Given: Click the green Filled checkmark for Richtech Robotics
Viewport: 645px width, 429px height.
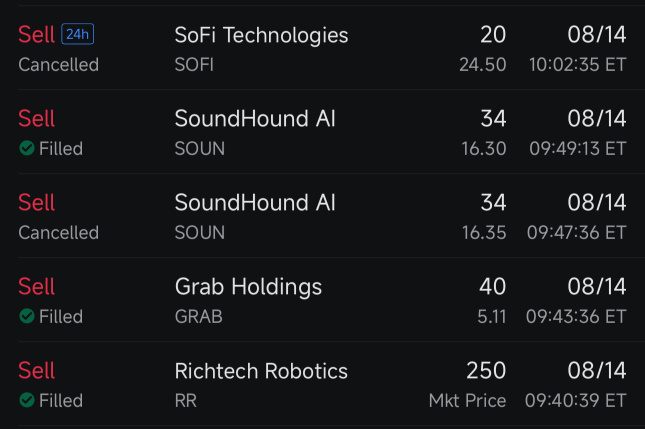Looking at the screenshot, I should point(26,401).
